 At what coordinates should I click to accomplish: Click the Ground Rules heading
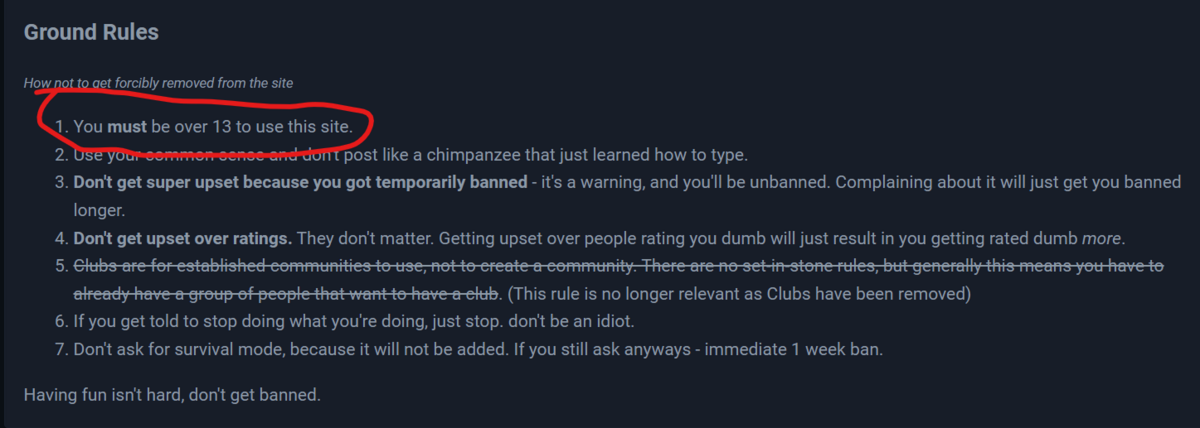(x=91, y=32)
